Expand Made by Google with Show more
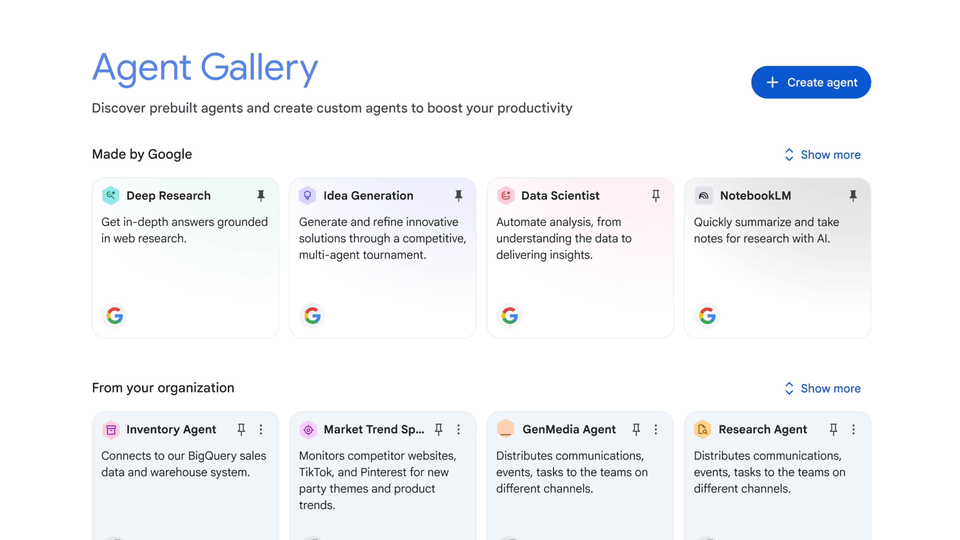Image resolution: width=960 pixels, height=540 pixels. 822,155
